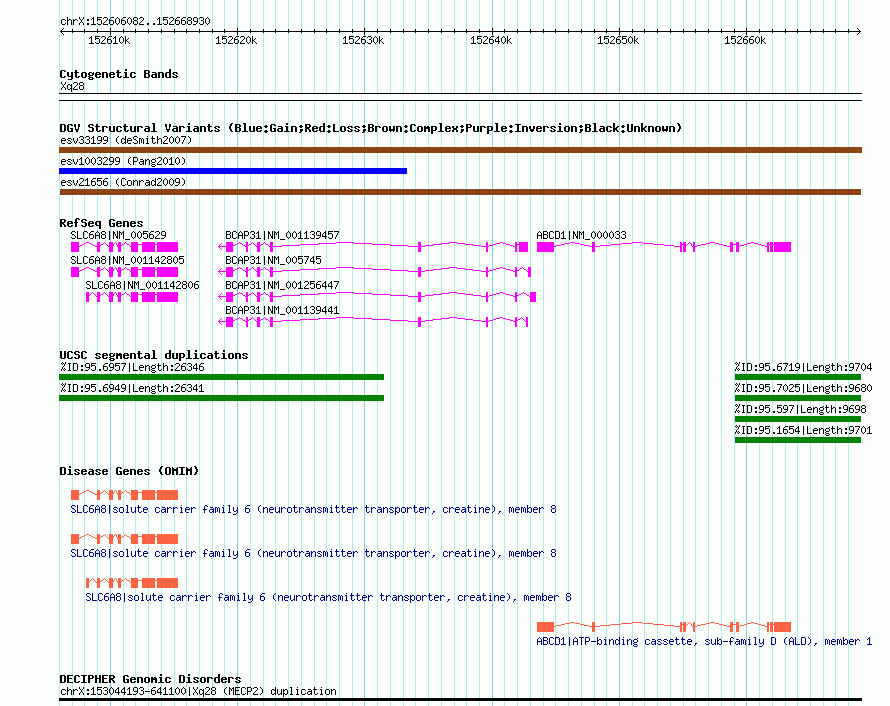Screen dimensions: 890x706
Task: Open the Cytogenetic Bands track title
Action: (119, 74)
